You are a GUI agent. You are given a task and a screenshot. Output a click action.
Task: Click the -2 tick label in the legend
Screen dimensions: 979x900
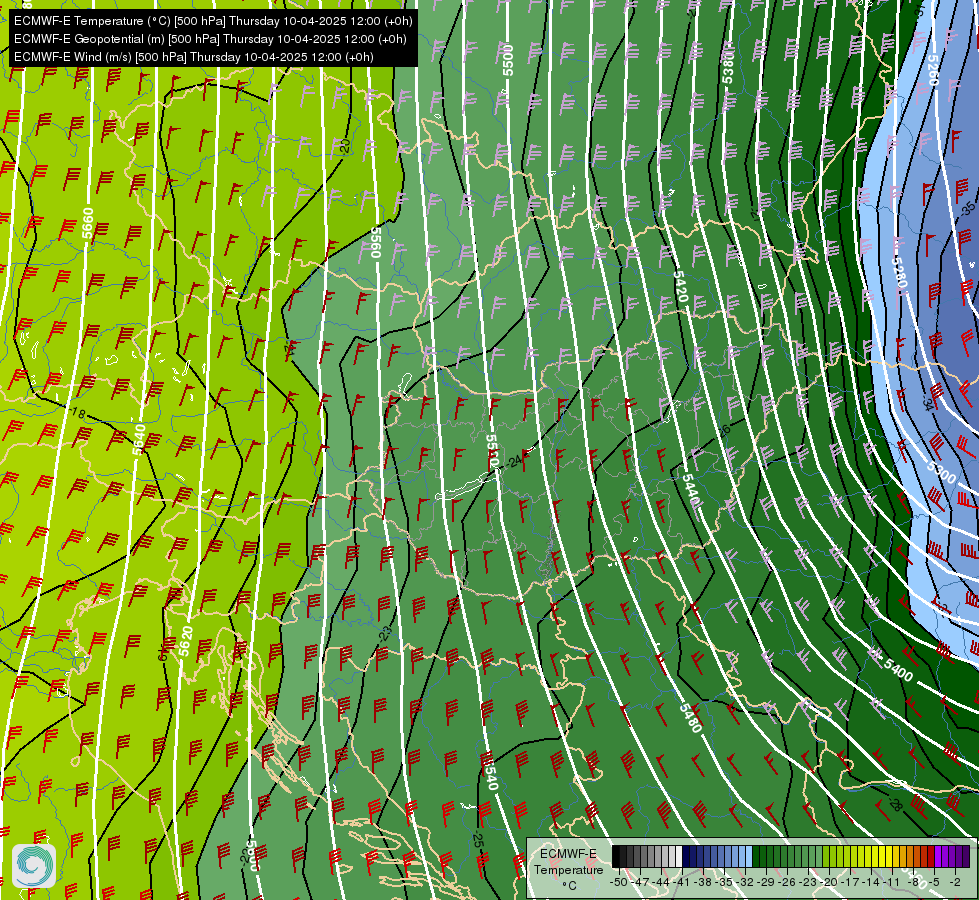tap(955, 881)
